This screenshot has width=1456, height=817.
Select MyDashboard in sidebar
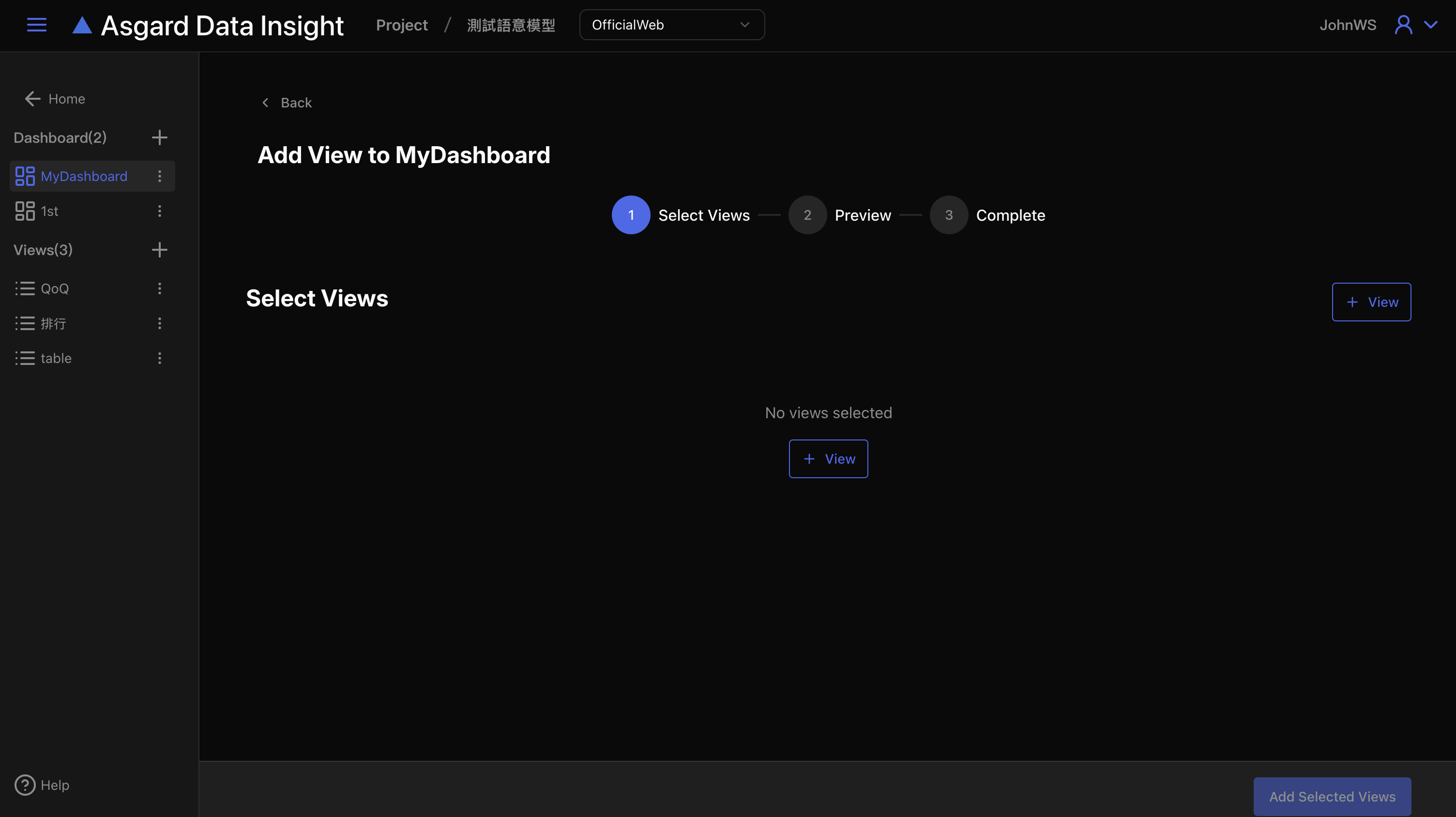pyautogui.click(x=84, y=176)
